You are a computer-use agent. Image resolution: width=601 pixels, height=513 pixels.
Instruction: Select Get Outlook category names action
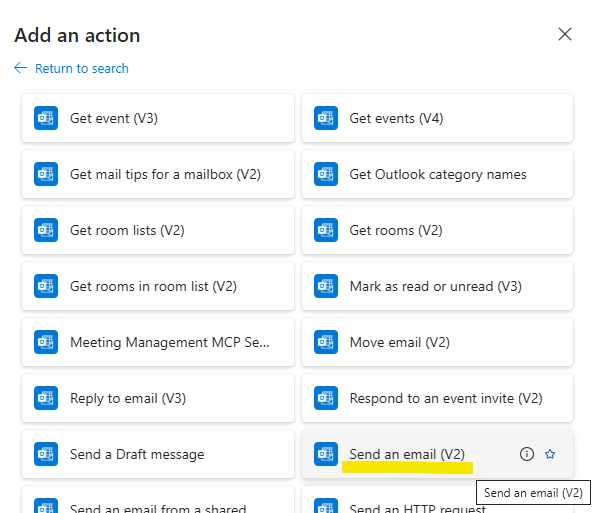pos(437,174)
